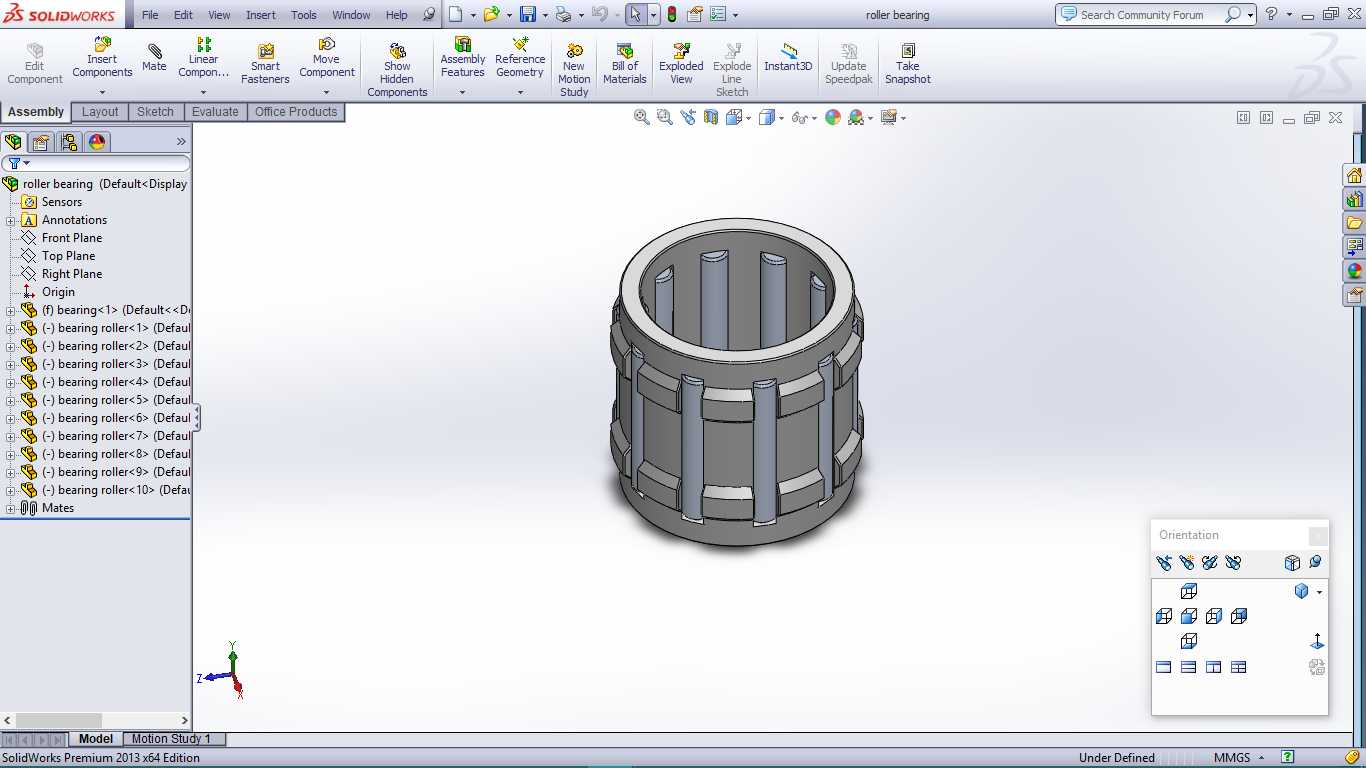Start a New Motion Study
Screen dimensions: 1366x768
tap(574, 70)
